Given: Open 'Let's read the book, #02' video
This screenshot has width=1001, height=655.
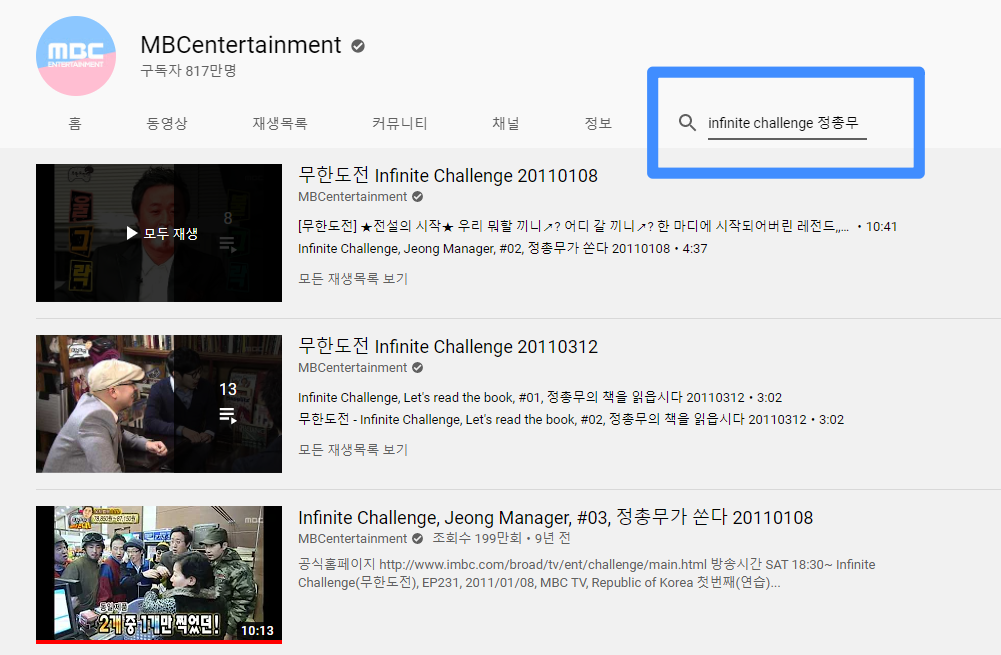Looking at the screenshot, I should (571, 419).
